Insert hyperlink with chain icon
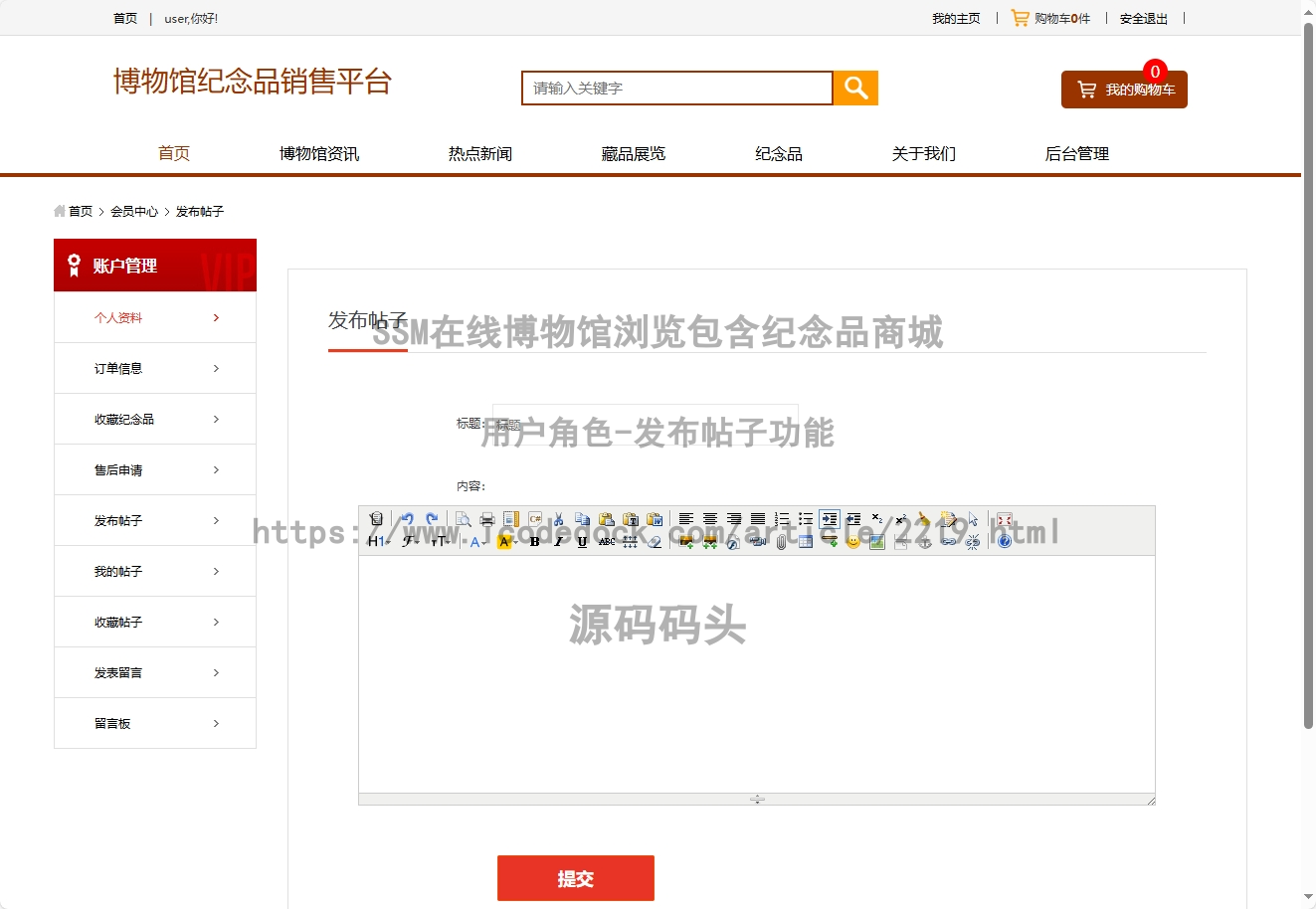Viewport: 1316px width, 909px height. [x=948, y=542]
